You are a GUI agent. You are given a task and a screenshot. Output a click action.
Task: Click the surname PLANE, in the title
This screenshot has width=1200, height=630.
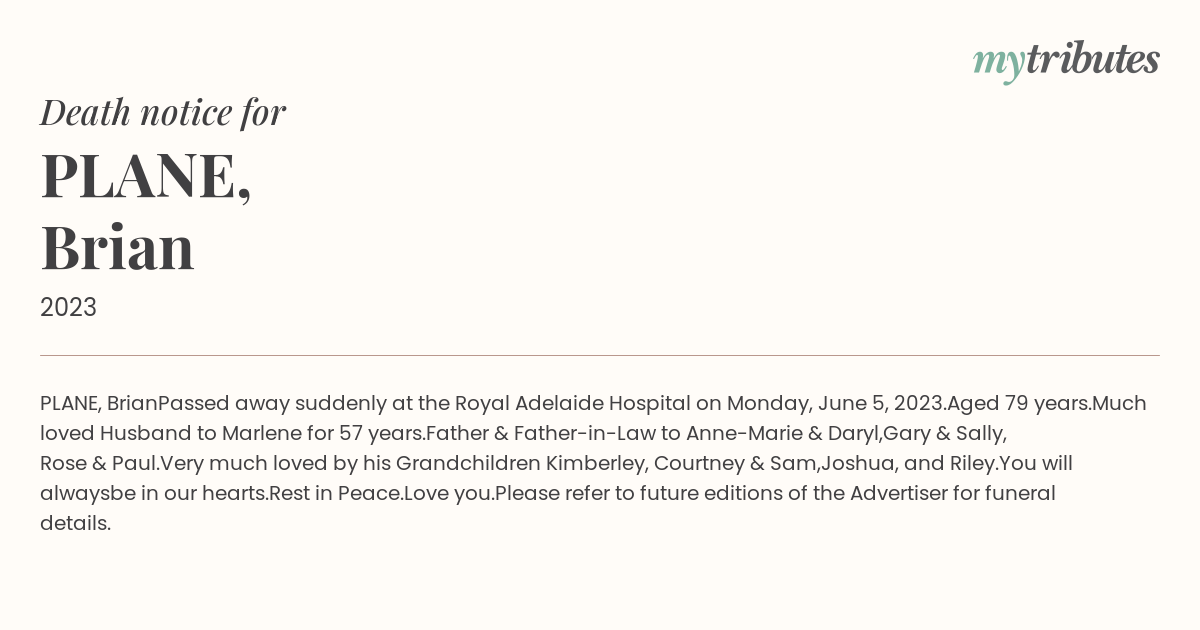(x=146, y=176)
